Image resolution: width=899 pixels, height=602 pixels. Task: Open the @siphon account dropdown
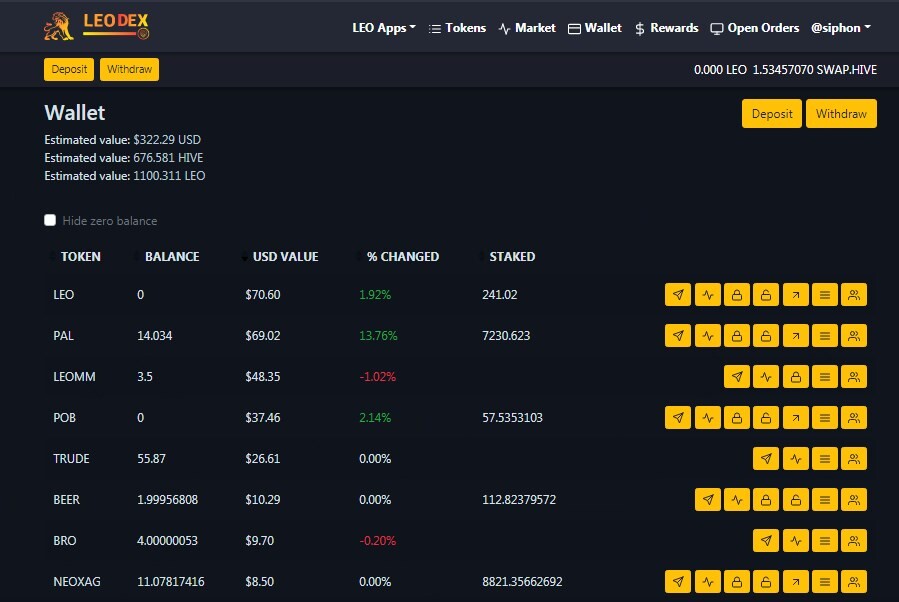tap(841, 28)
